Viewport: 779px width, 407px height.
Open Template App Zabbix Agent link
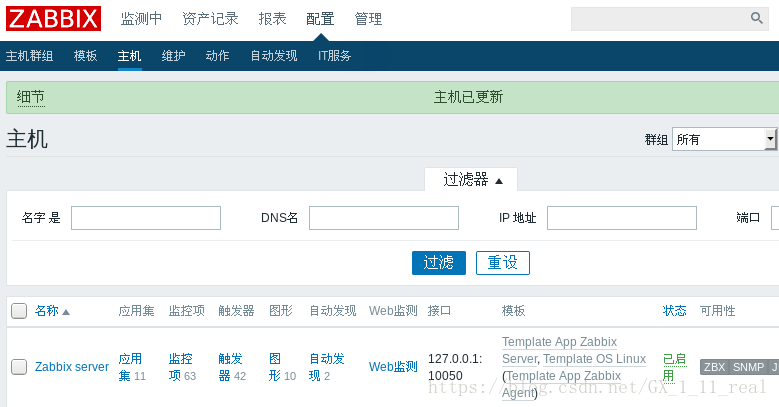[561, 384]
